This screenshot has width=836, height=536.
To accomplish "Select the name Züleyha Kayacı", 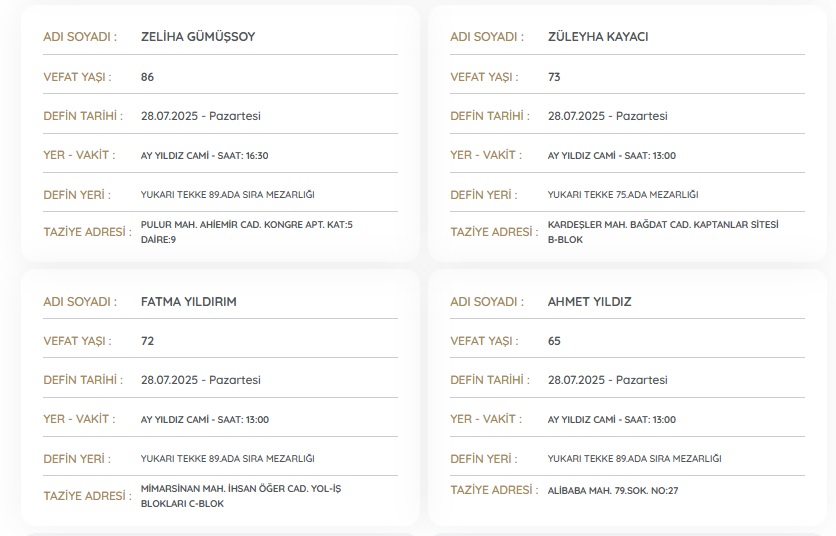I will click(x=598, y=37).
